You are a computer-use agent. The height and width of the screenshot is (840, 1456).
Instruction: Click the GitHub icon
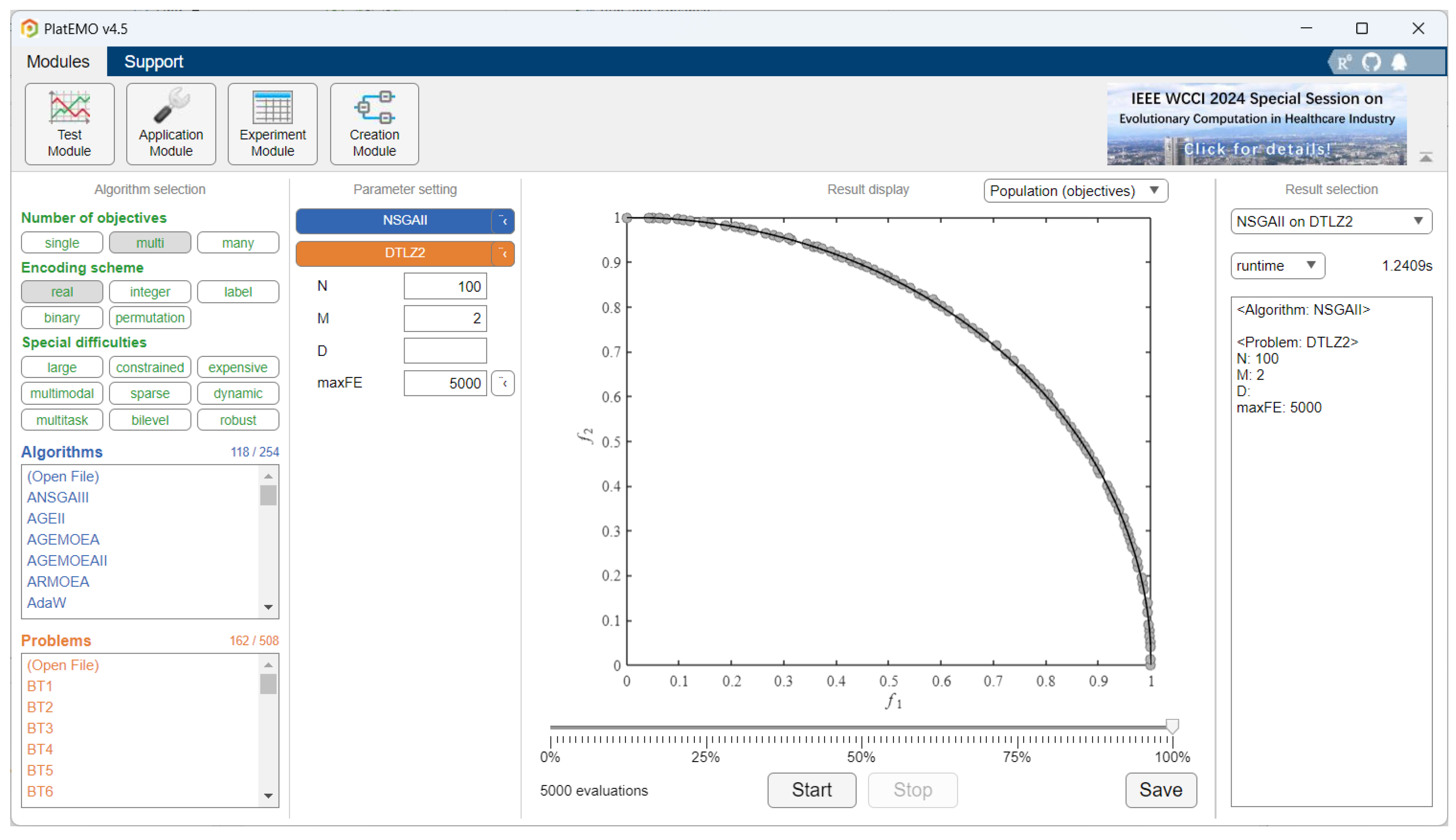click(x=1371, y=62)
